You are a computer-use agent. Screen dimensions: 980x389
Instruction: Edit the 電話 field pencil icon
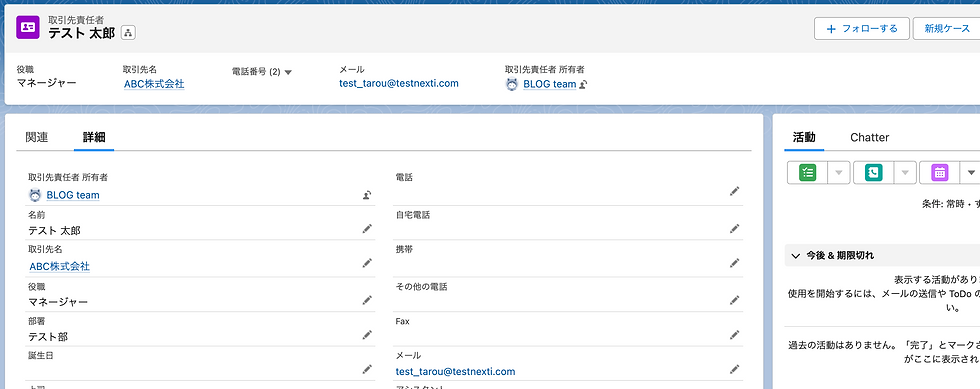(x=734, y=192)
